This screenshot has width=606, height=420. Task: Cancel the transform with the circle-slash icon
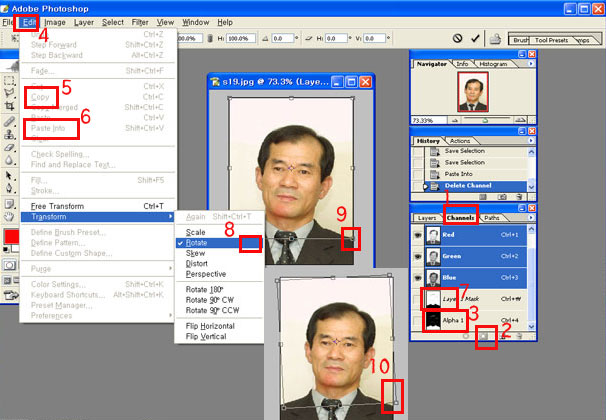[458, 38]
